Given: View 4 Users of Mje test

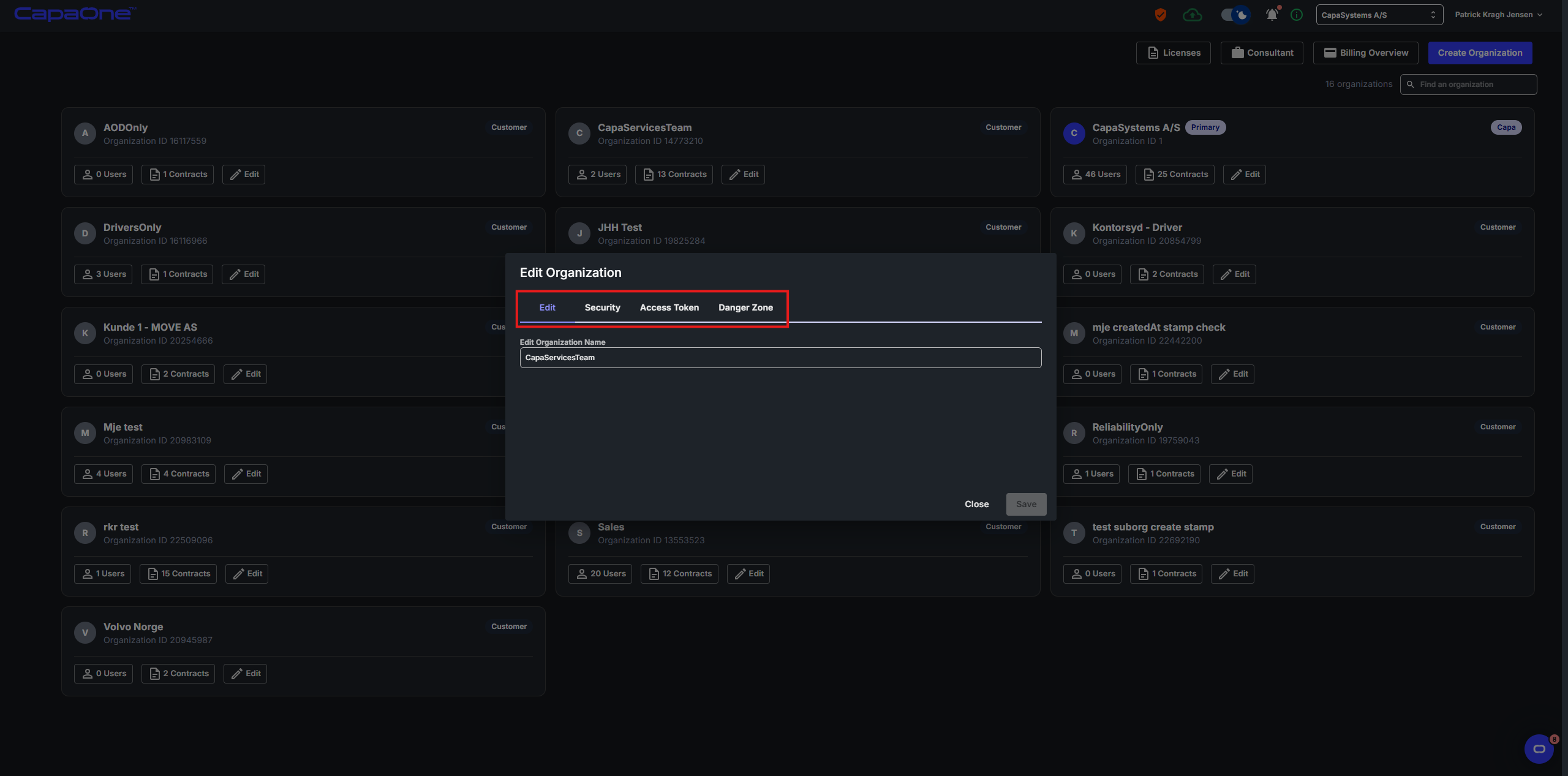Looking at the screenshot, I should click(x=104, y=474).
